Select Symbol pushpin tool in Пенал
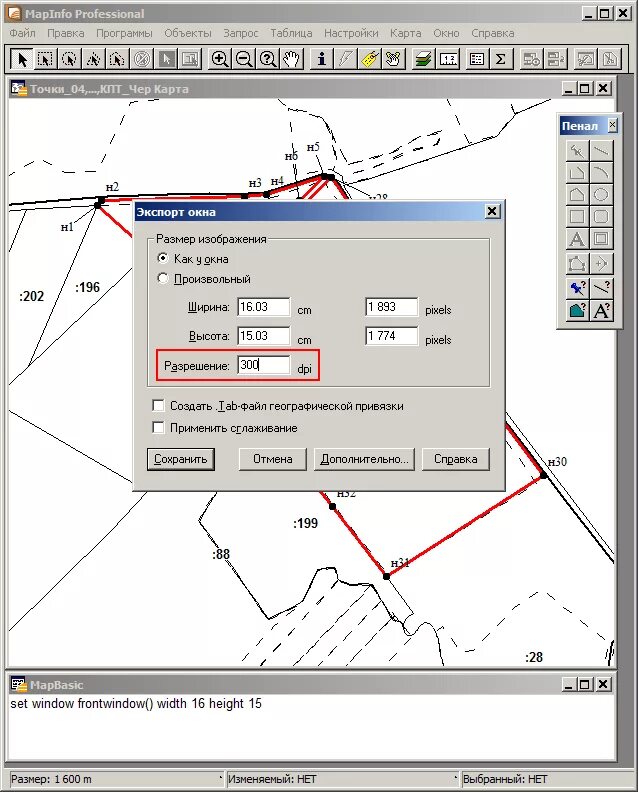This screenshot has height=792, width=638. click(577, 151)
